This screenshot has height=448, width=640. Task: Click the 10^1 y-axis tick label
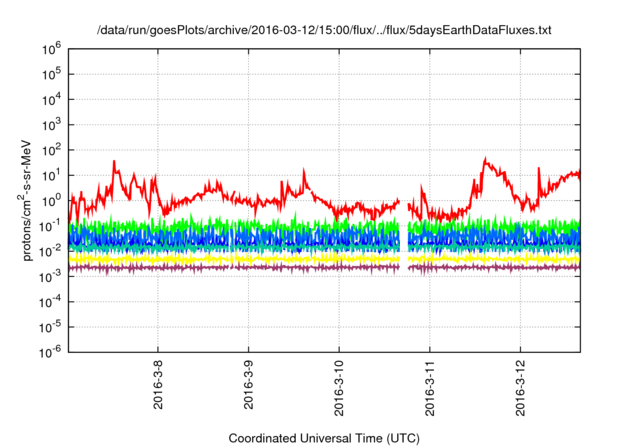click(x=51, y=176)
